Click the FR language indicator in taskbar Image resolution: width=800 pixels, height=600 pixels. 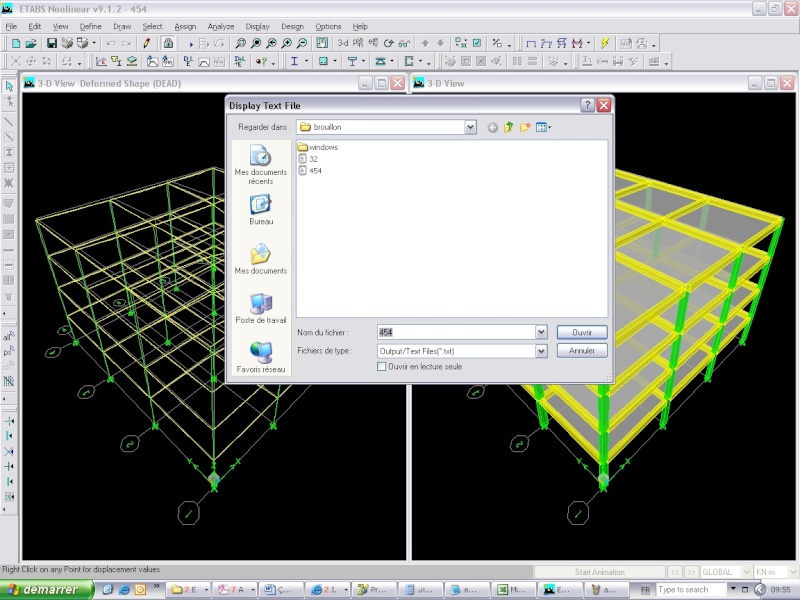coord(645,590)
